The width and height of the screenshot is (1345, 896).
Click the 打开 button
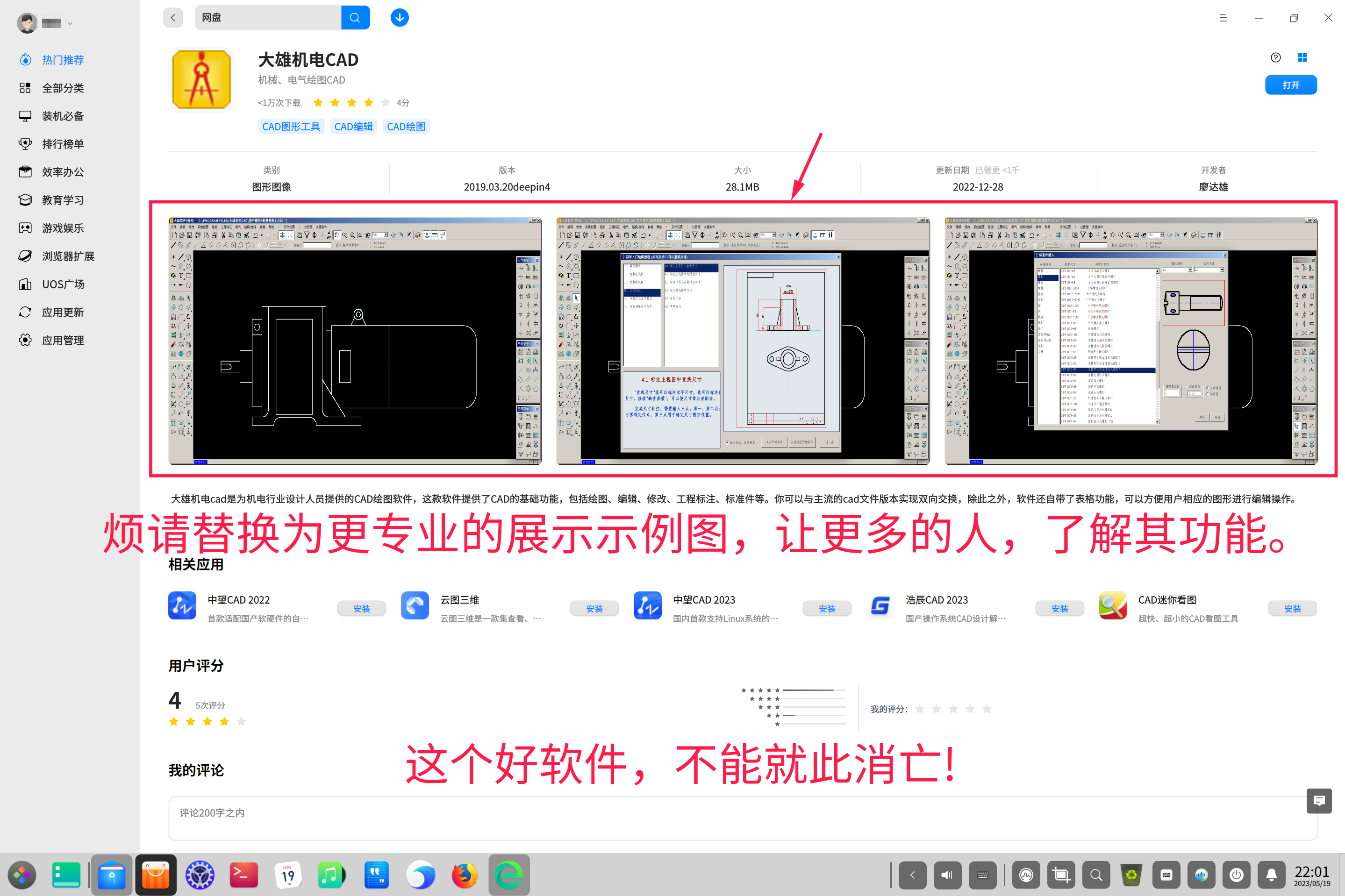click(x=1291, y=85)
